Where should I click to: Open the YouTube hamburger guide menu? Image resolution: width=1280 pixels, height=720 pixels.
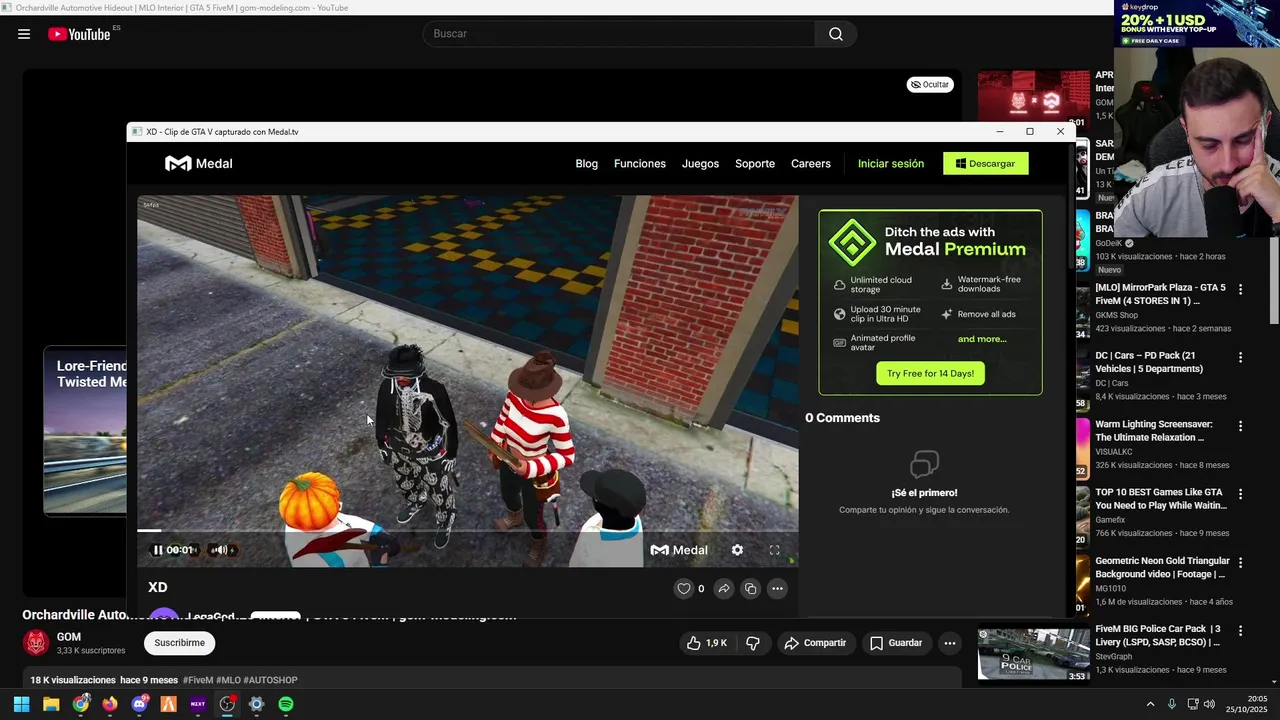pos(24,34)
